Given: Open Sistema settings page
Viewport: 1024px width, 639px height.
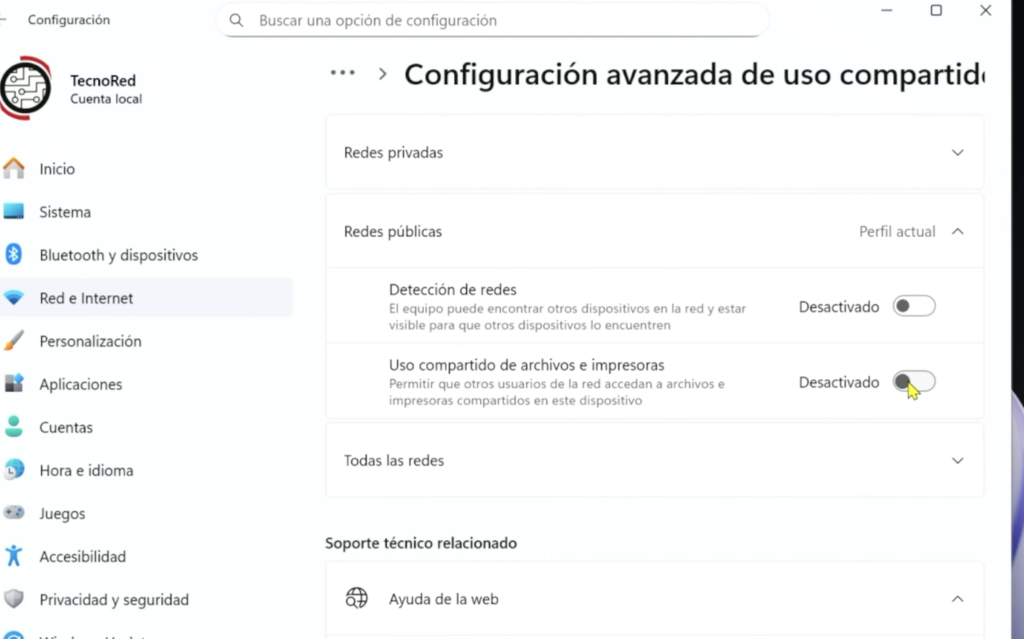Looking at the screenshot, I should tap(146, 212).
